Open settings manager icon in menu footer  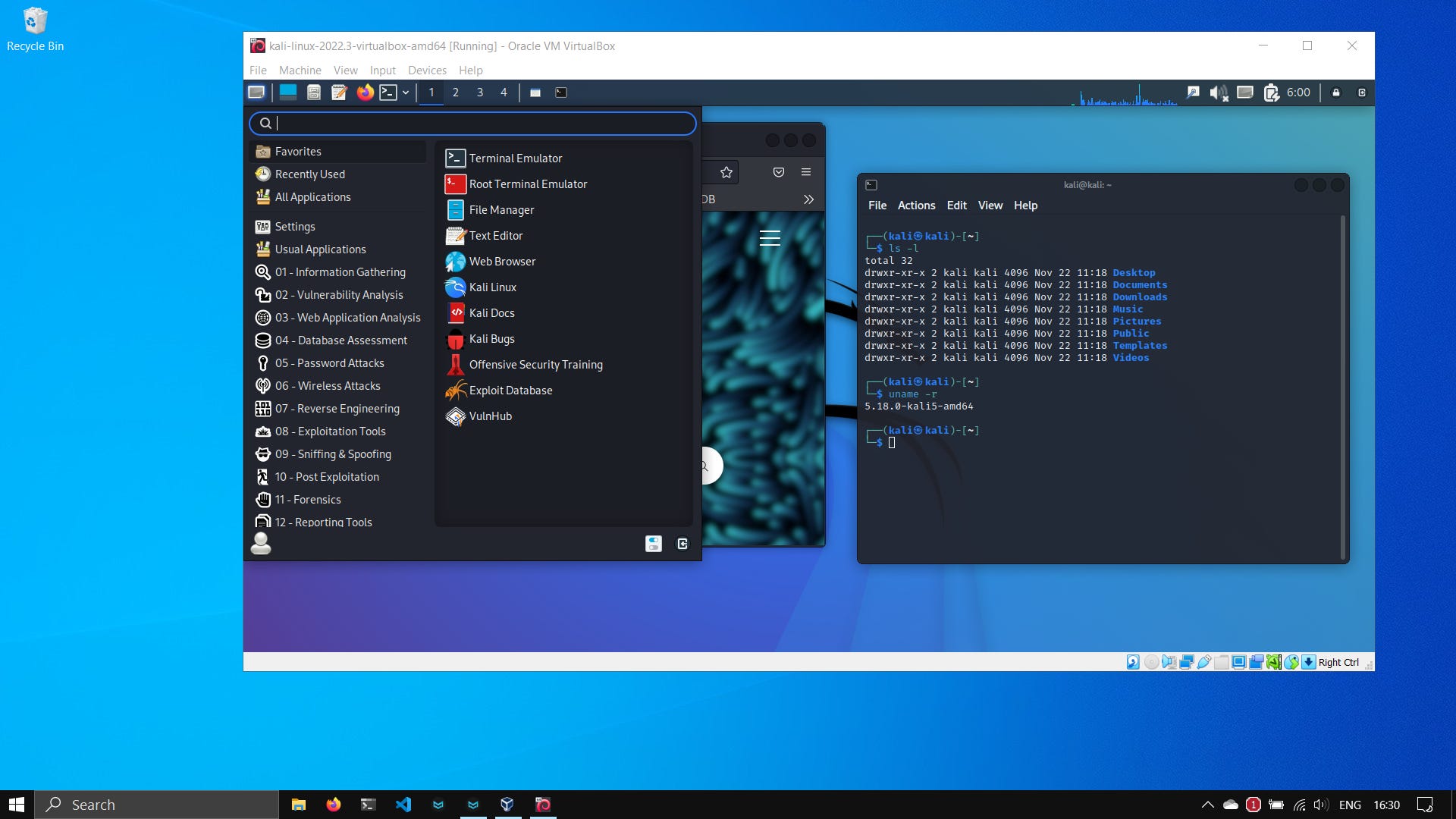pyautogui.click(x=653, y=544)
